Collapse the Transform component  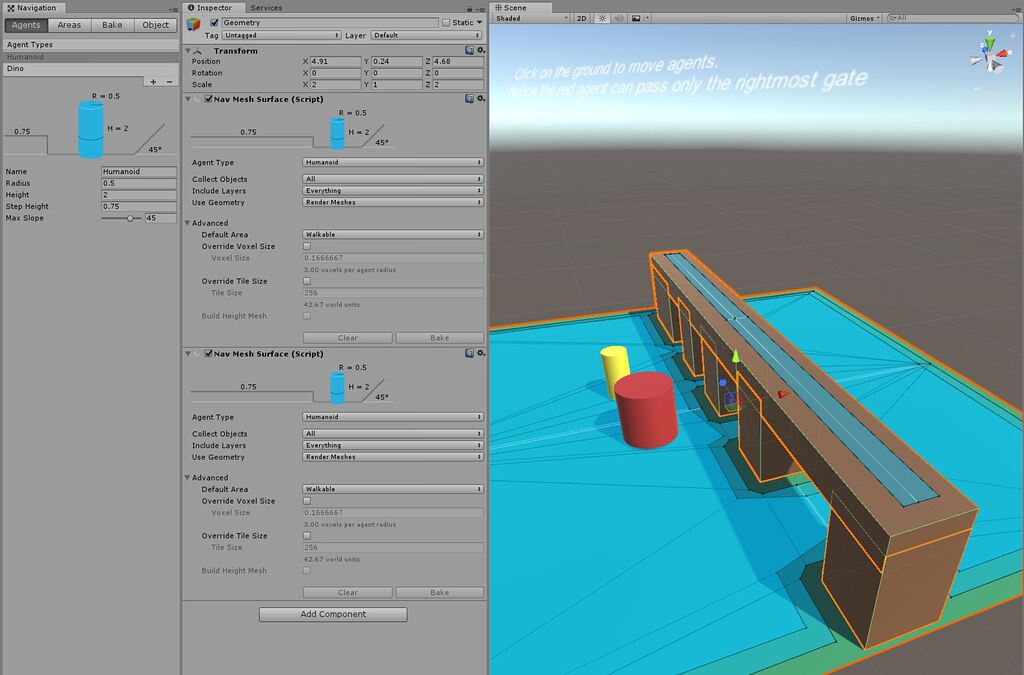coord(187,50)
